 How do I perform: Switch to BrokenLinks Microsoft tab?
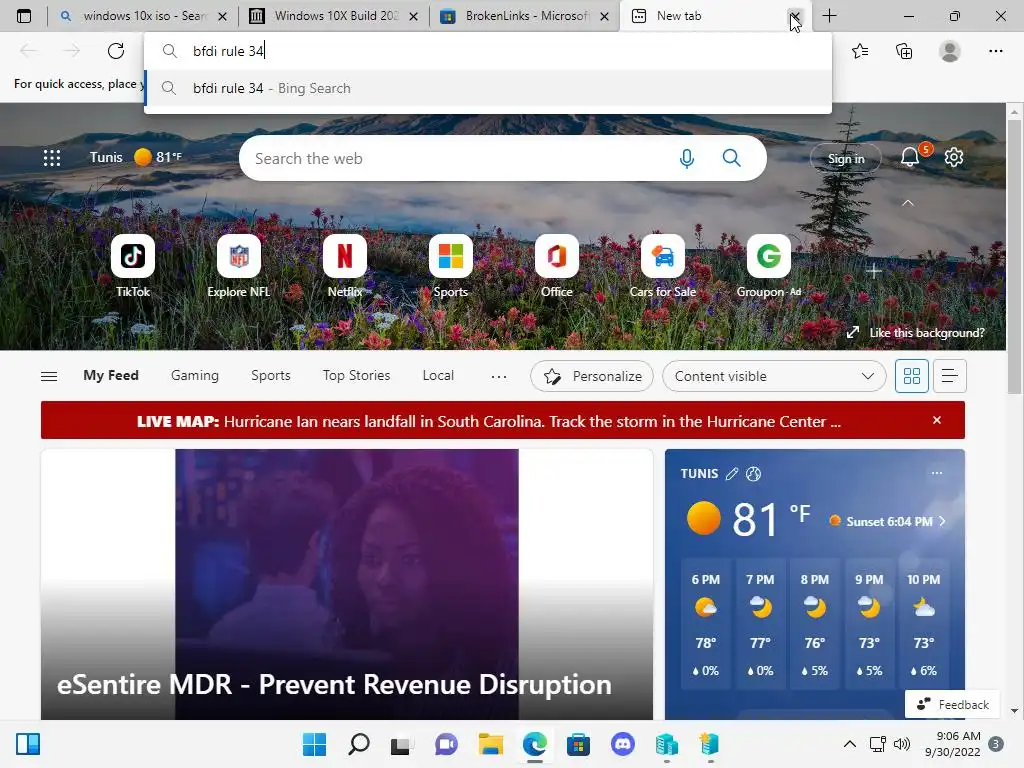(524, 16)
